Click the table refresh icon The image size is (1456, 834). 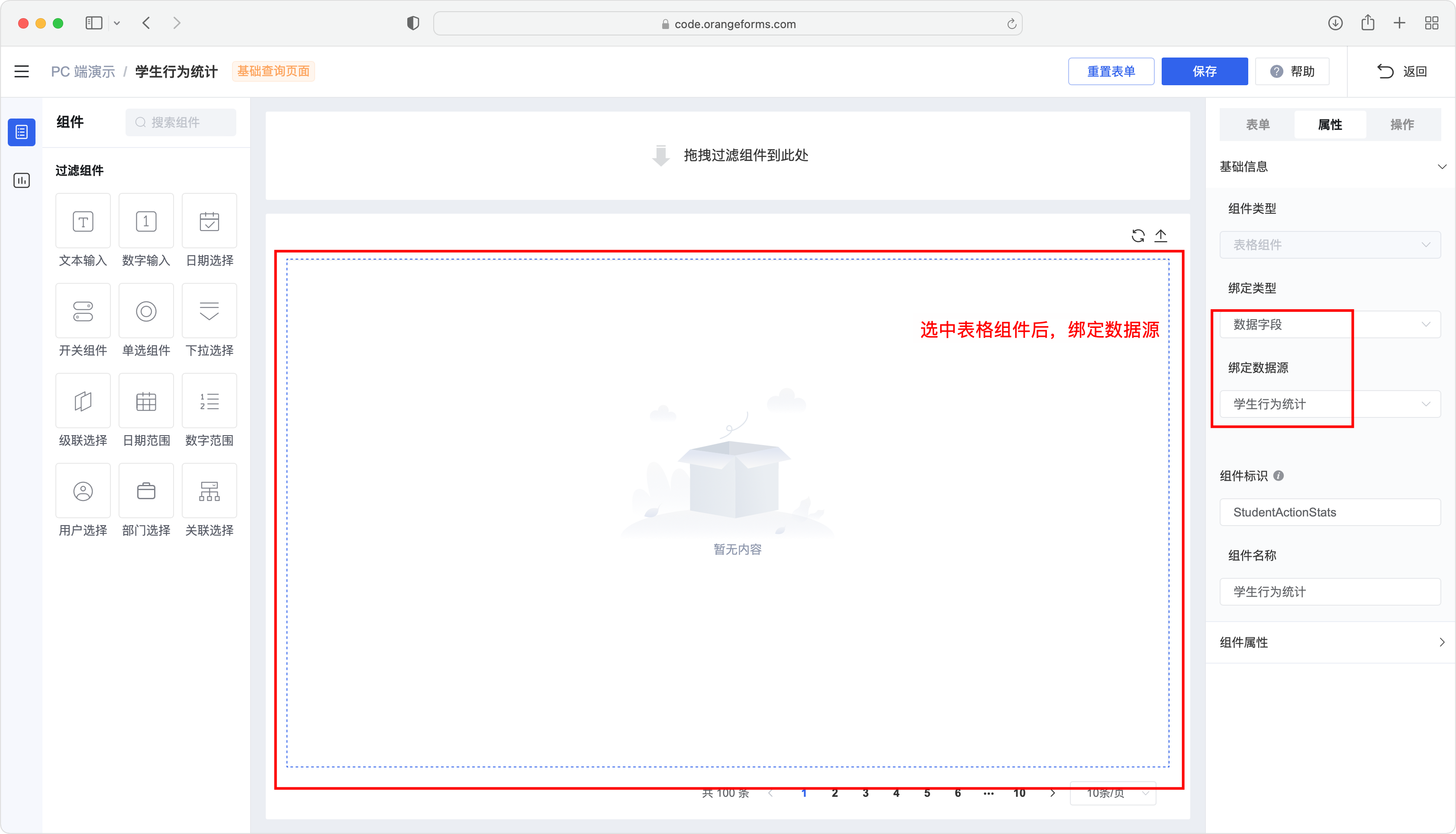(x=1138, y=235)
